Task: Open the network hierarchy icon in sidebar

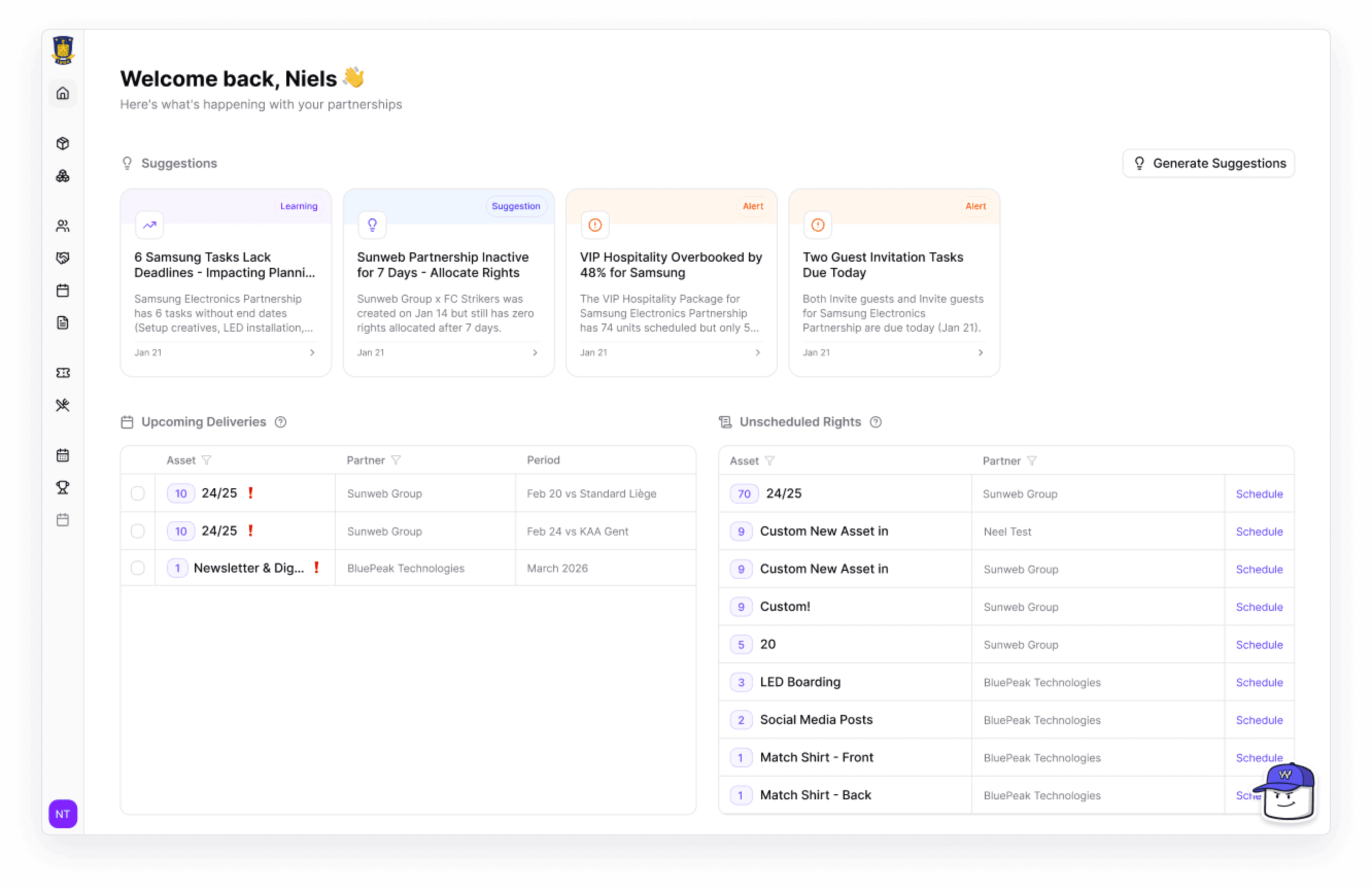Action: 62,176
